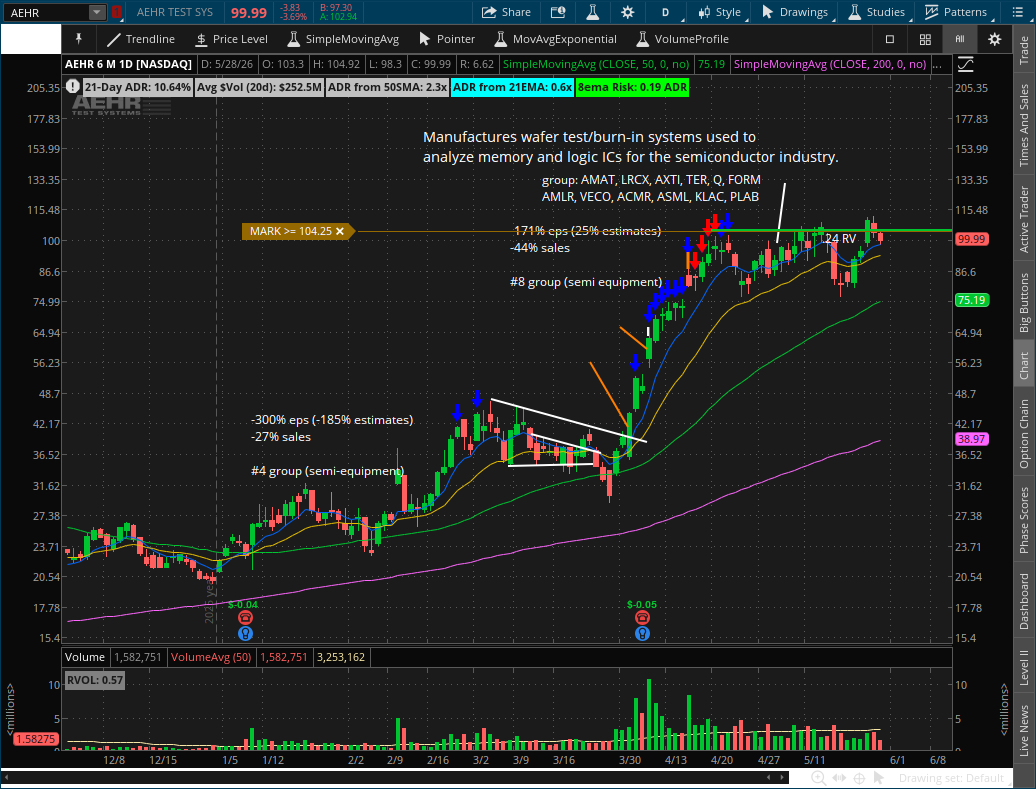Open the Phase Scores sidebar tab
Screen dimensions: 1036x789
[x=1024, y=520]
